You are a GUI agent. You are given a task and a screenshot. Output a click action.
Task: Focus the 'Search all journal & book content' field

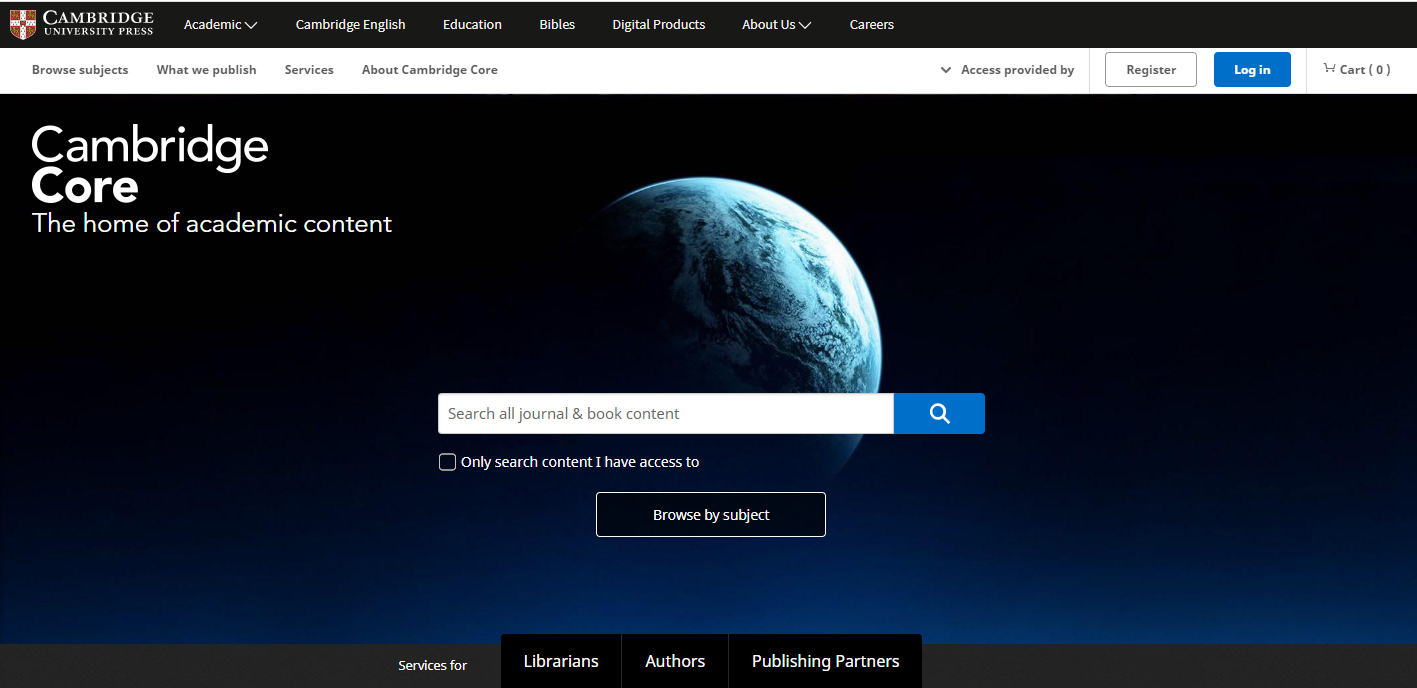coord(665,414)
